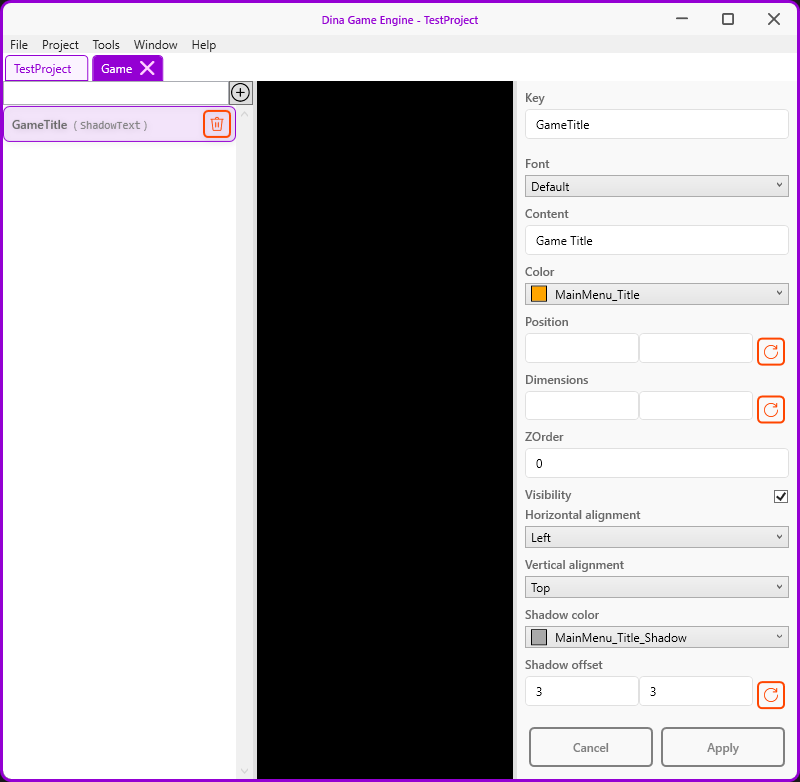Viewport: 800px width, 782px height.
Task: Click the new element name field beside plus
Action: click(116, 93)
